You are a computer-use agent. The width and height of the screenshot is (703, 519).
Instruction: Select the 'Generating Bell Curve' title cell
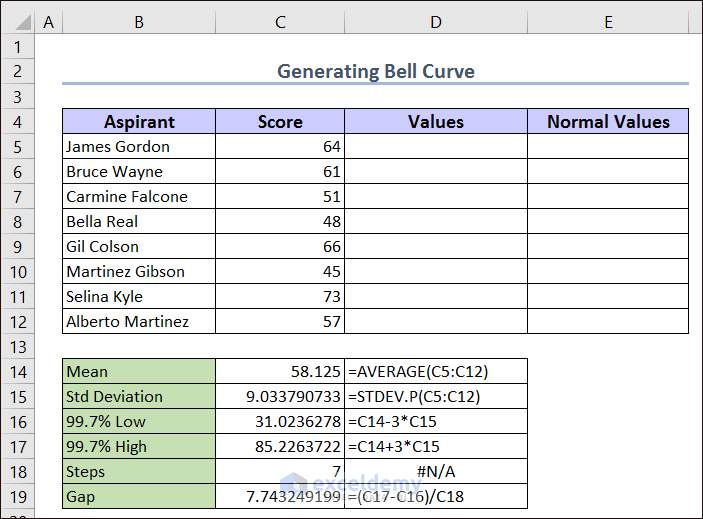pyautogui.click(x=375, y=71)
